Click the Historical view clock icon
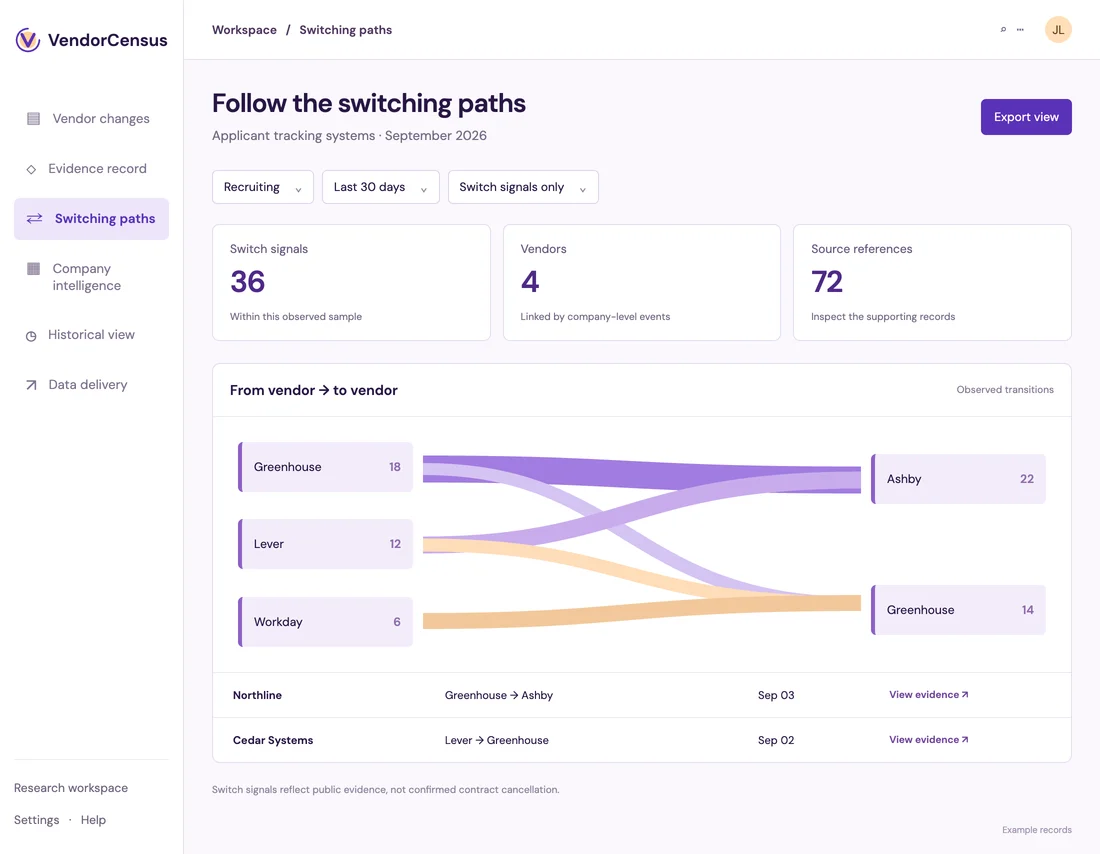This screenshot has height=854, width=1100. tap(31, 336)
